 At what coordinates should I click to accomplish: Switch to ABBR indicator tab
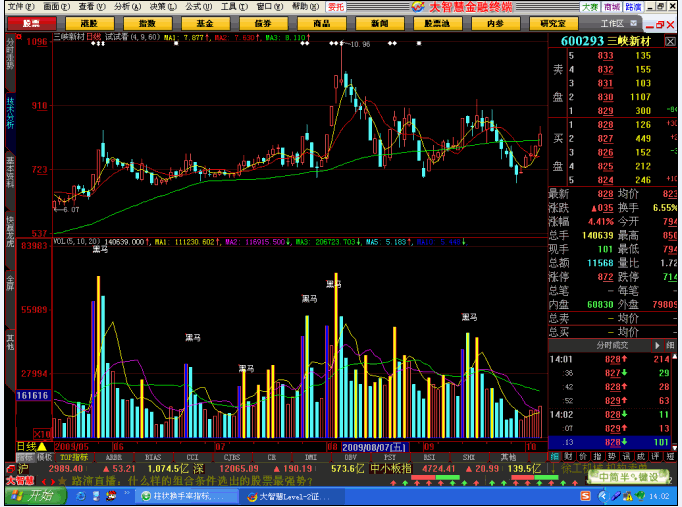[114, 457]
